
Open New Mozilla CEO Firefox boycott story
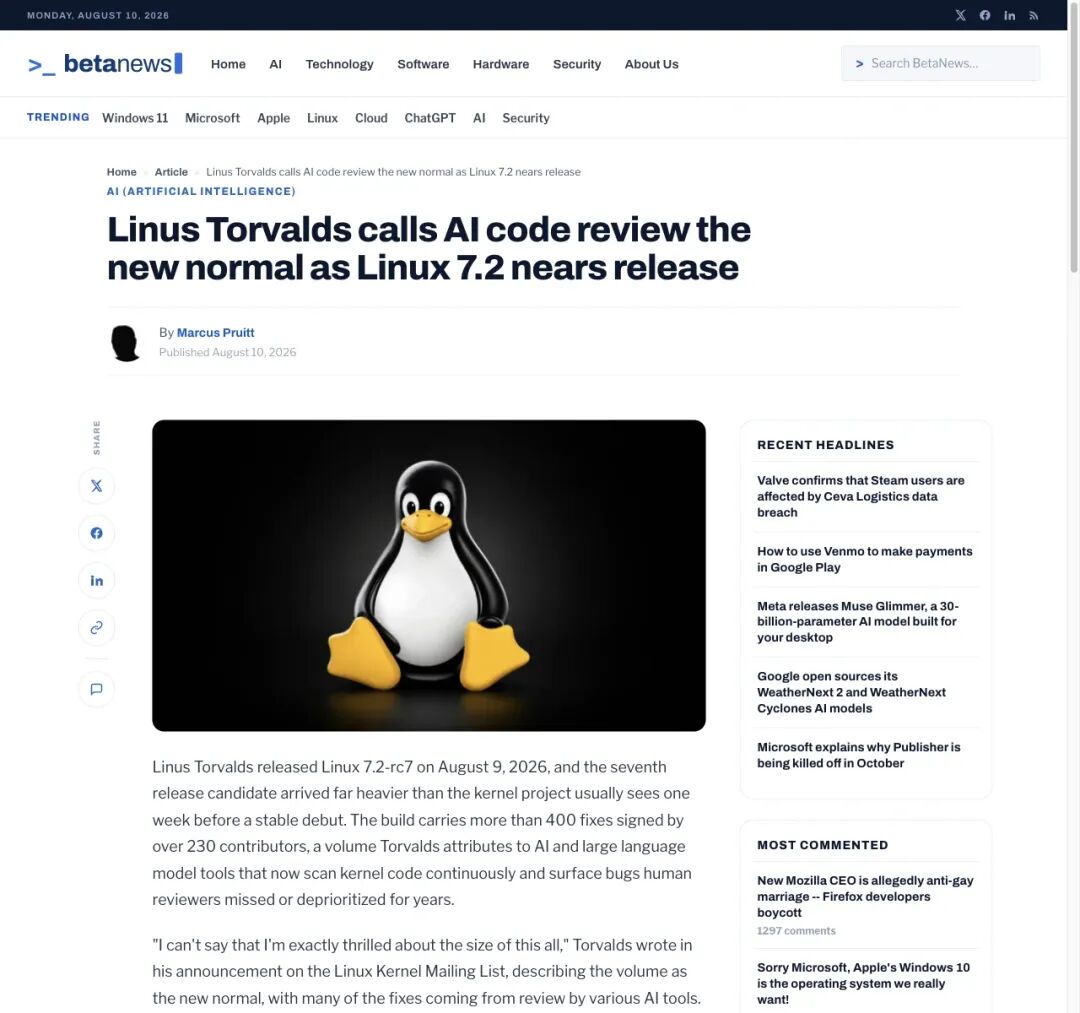coord(865,896)
